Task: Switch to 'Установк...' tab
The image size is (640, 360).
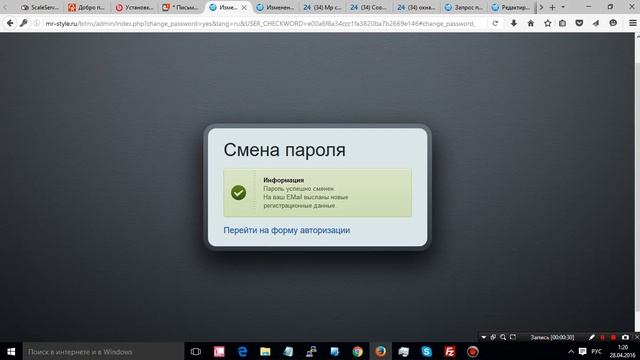Action: click(134, 7)
